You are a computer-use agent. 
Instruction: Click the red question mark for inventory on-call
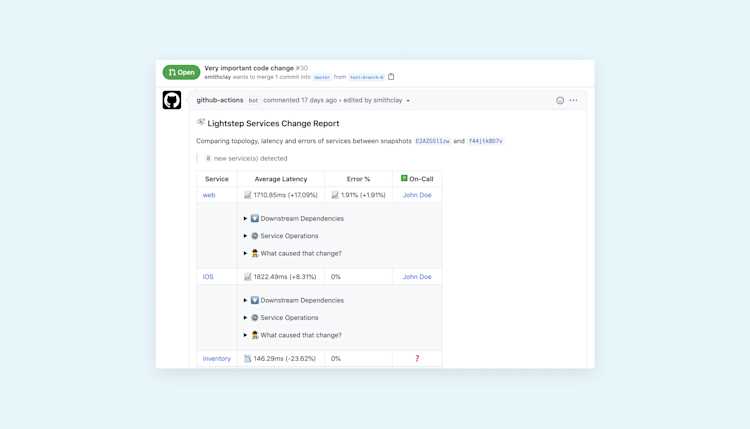[417, 358]
